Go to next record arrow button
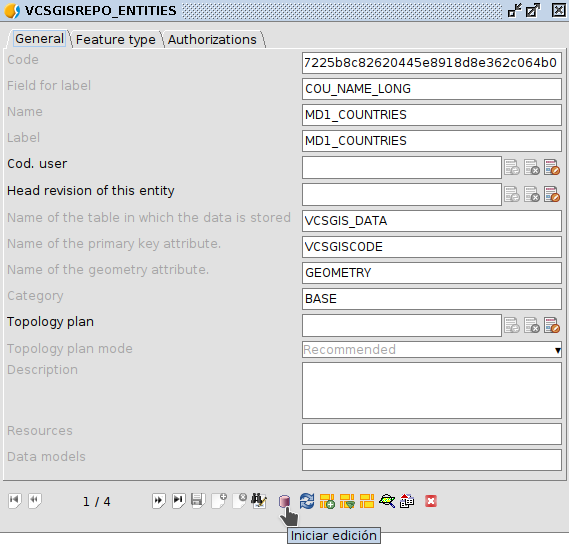The image size is (569, 544). click(159, 501)
